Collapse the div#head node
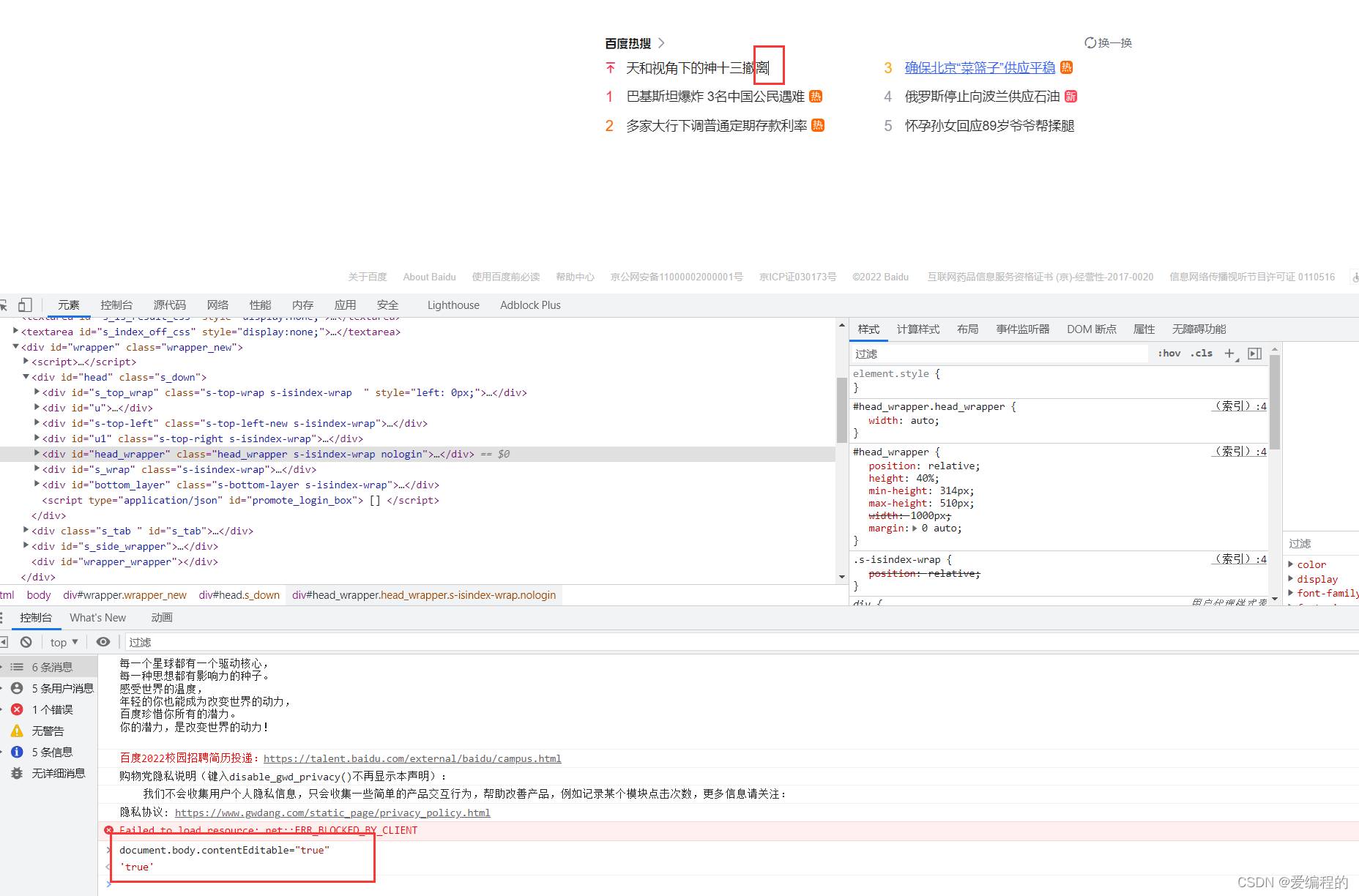1359x896 pixels. [x=26, y=377]
